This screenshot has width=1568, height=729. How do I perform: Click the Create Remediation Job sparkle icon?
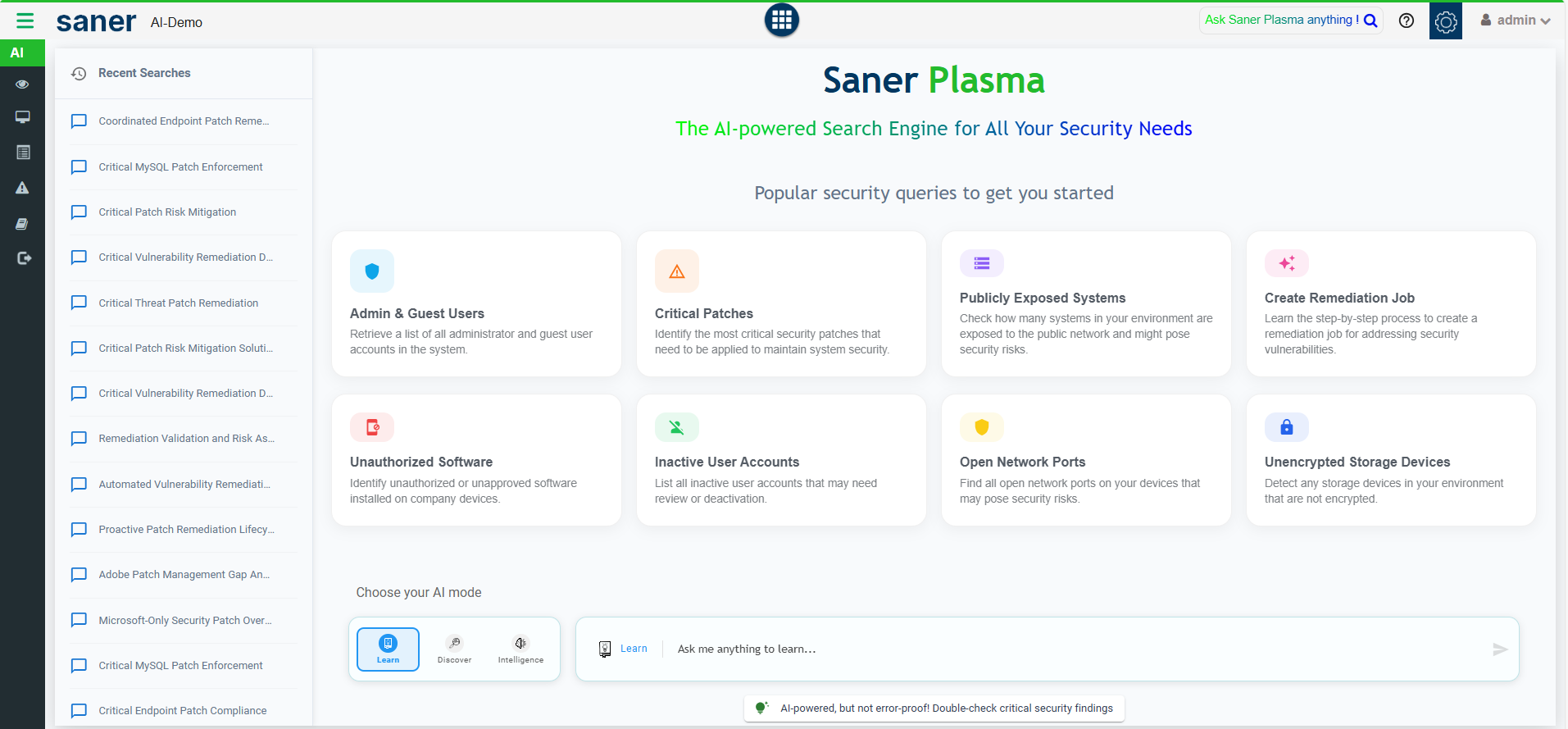(x=1287, y=263)
